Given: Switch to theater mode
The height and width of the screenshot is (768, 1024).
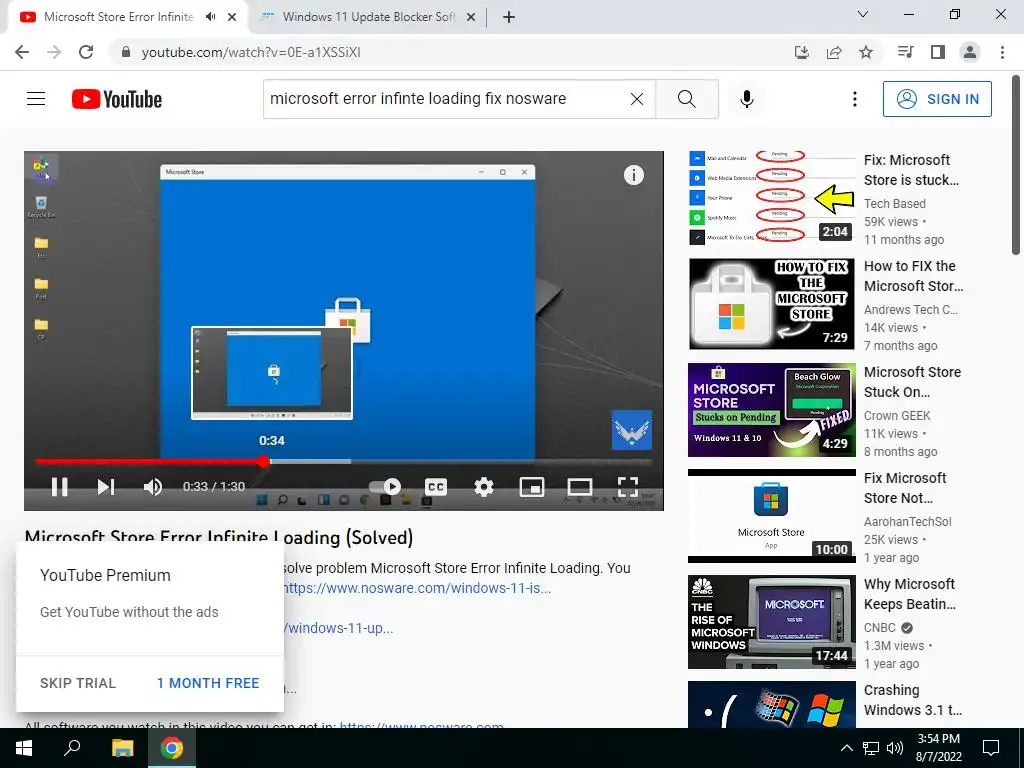Looking at the screenshot, I should click(579, 487).
